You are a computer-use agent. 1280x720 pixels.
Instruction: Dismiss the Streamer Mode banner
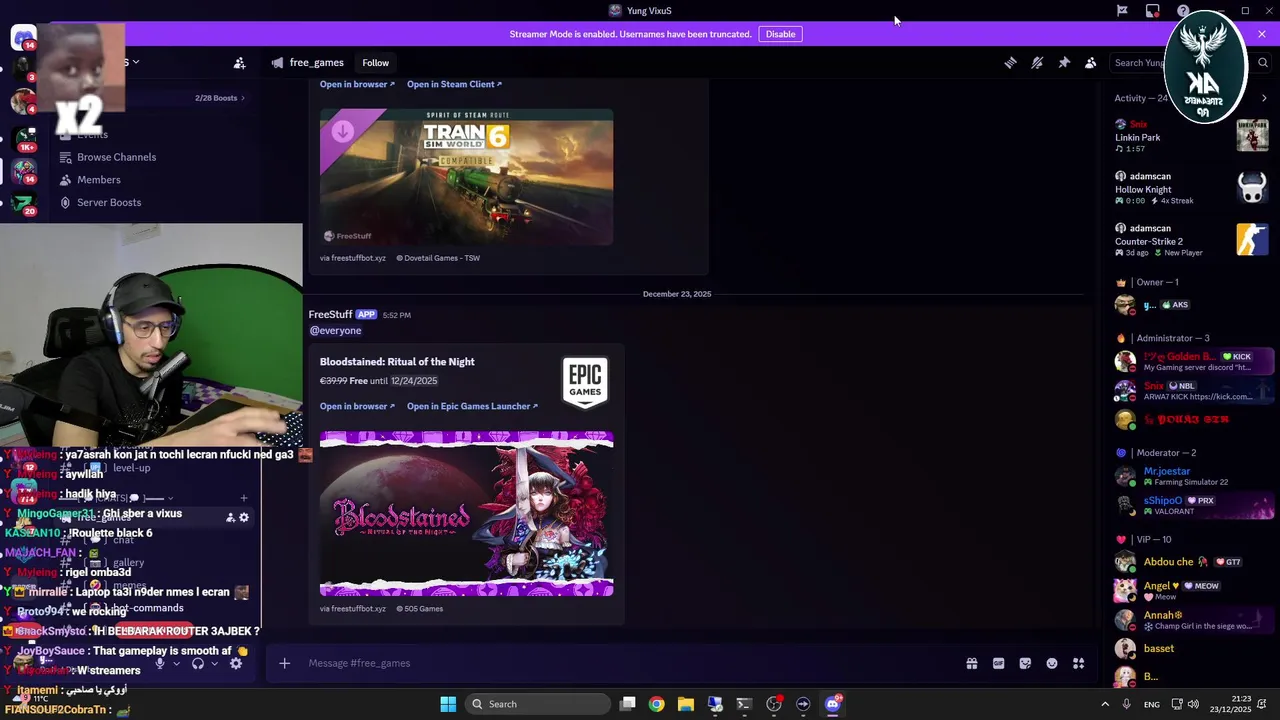tap(1262, 34)
